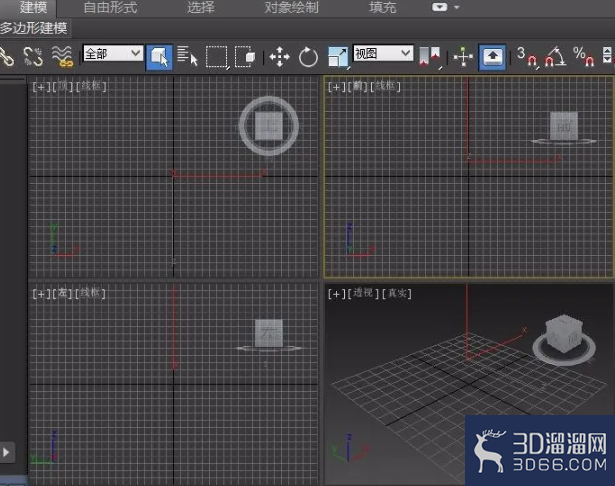This screenshot has width=615, height=486.
Task: Open the 对象绘制 ribbon tab
Action: coord(291,7)
